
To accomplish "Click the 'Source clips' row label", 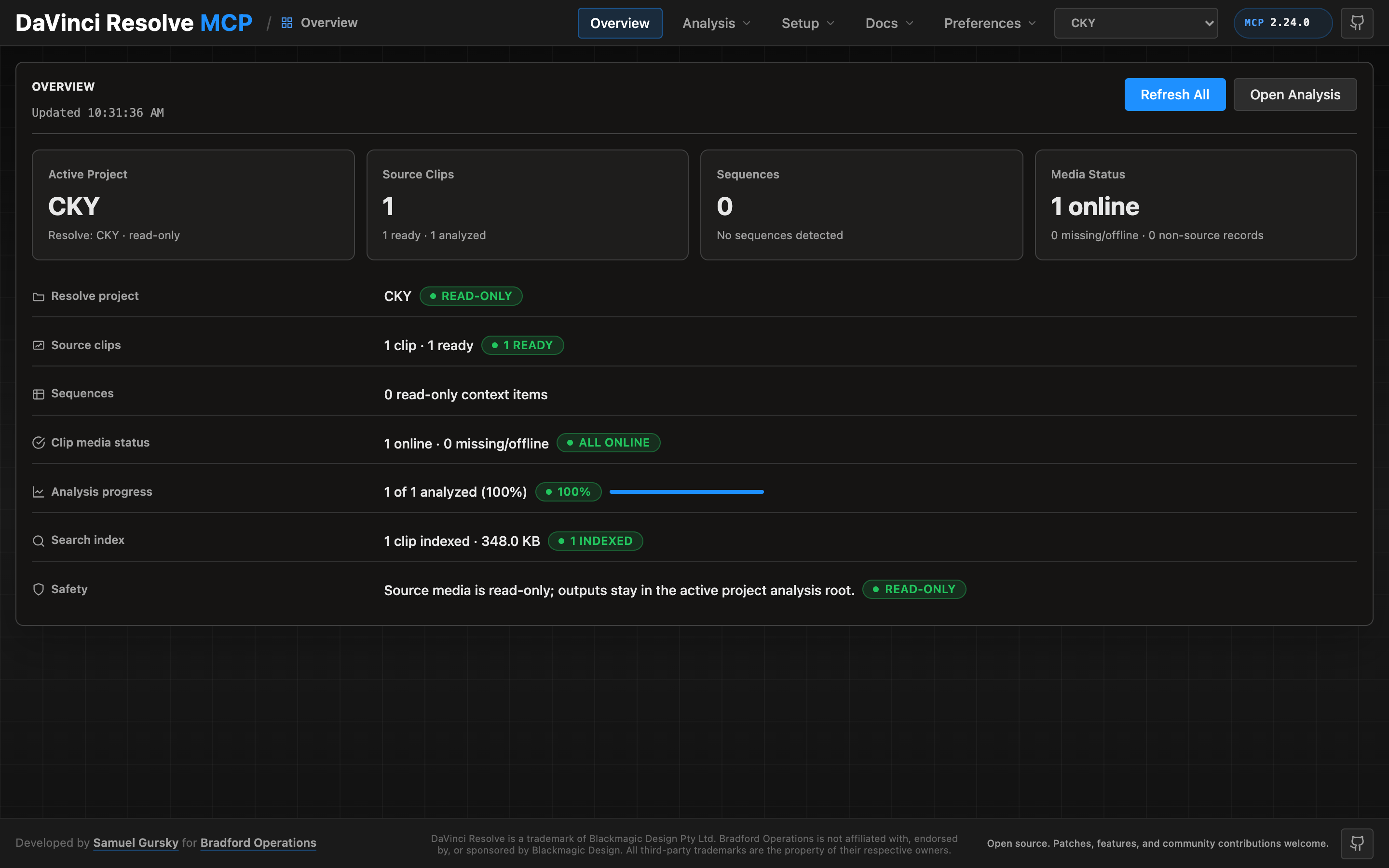I will 86,345.
